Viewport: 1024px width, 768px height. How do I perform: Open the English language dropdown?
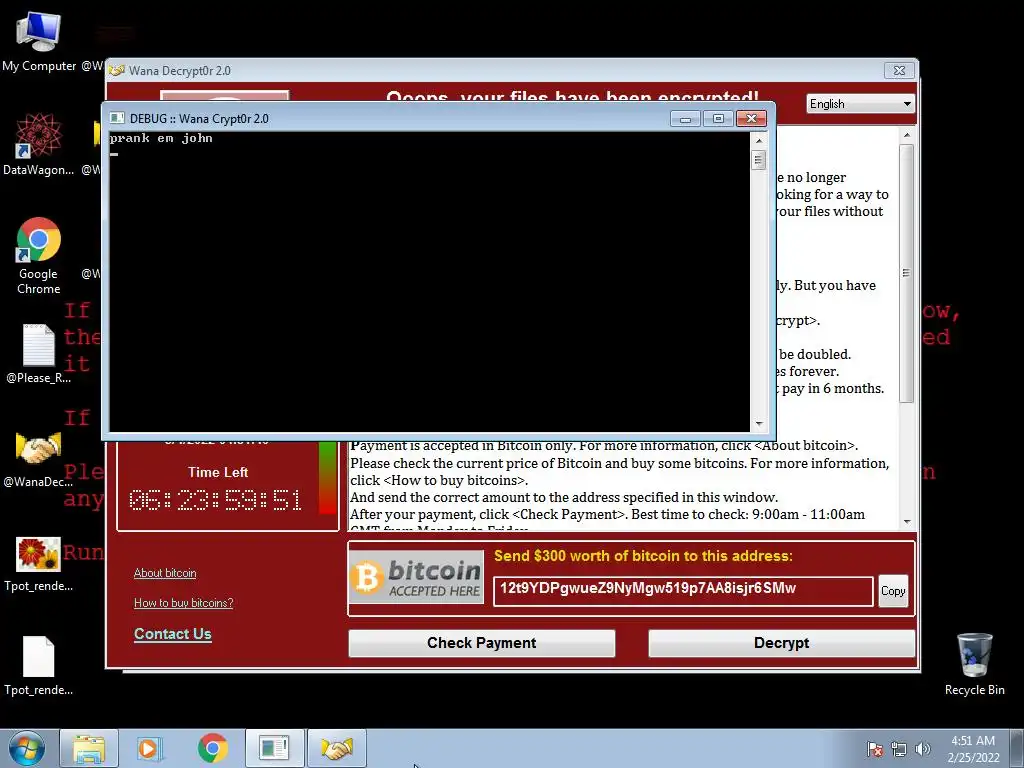point(860,104)
